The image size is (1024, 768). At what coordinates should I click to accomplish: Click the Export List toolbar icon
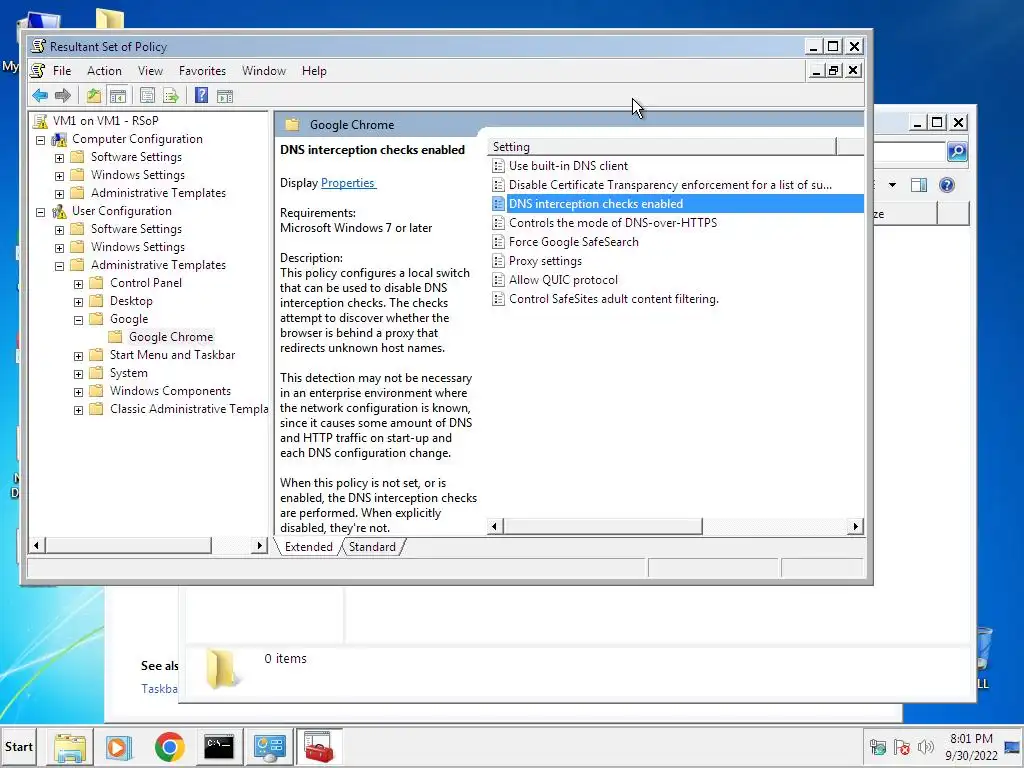(171, 96)
